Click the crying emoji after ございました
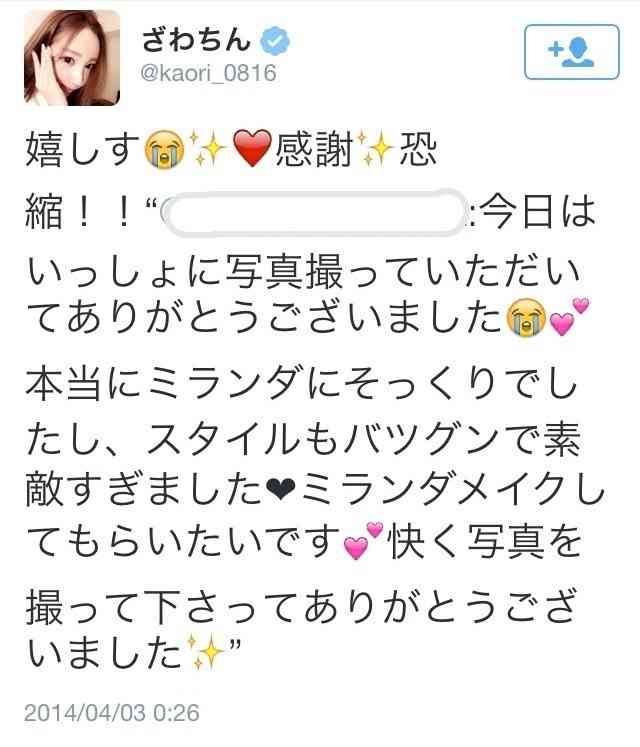Viewport: 640px width, 747px height. tap(526, 318)
